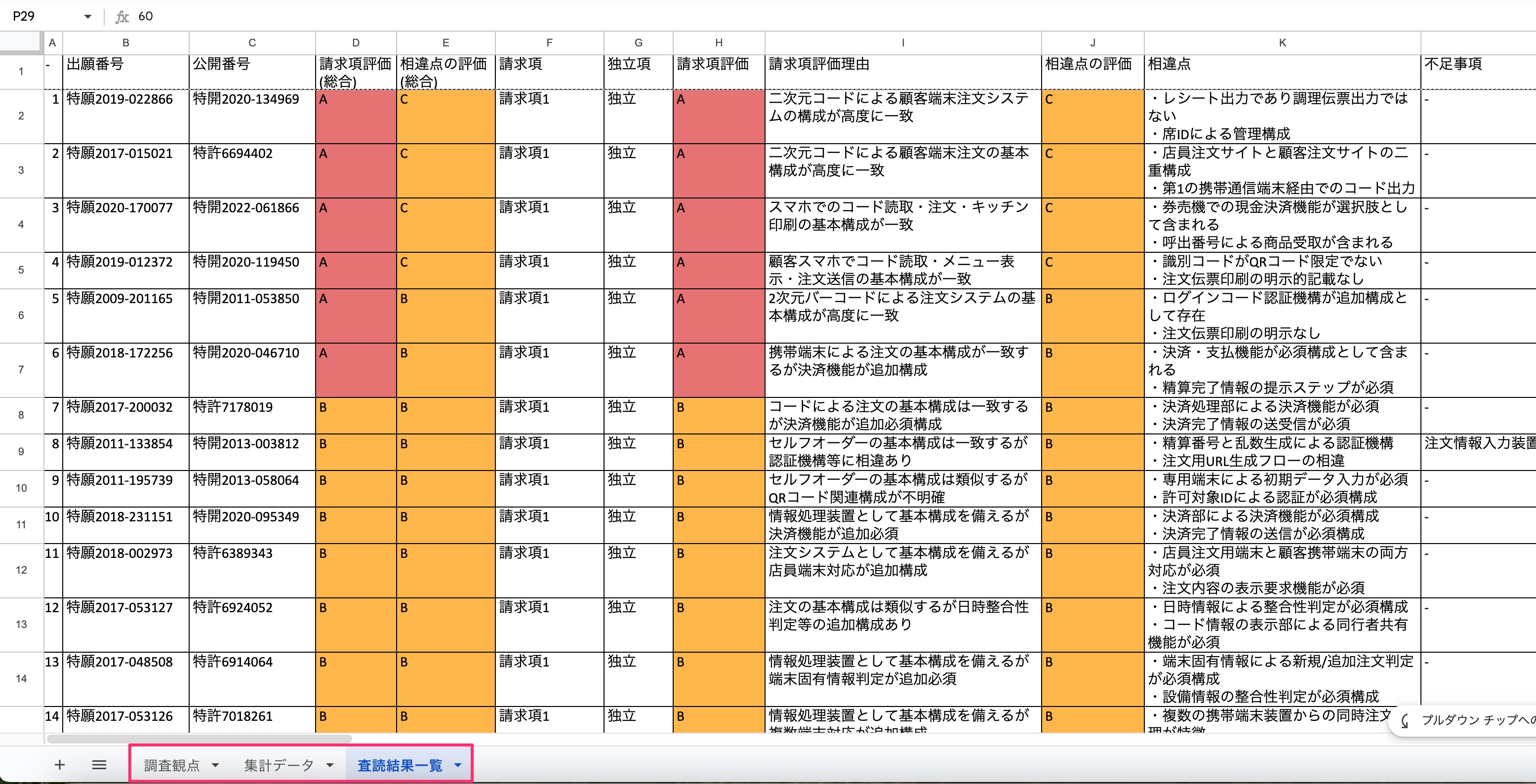This screenshot has height=784, width=1536.
Task: Click cell 特開2013-058064
Action: 252,488
